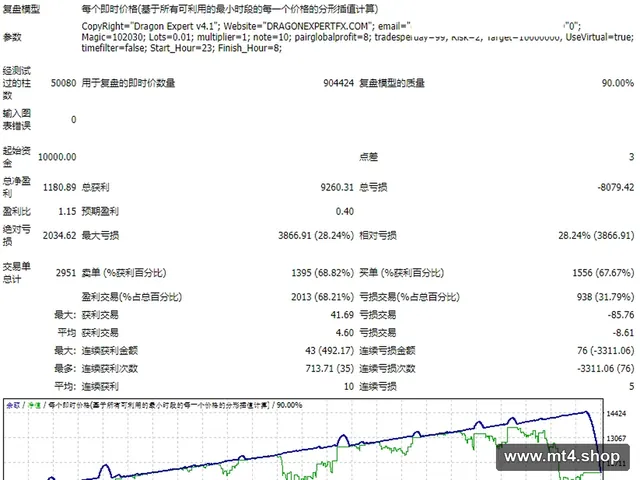Click the absolute drawdown value 2034.62
This screenshot has width=640, height=480.
pyautogui.click(x=60, y=236)
